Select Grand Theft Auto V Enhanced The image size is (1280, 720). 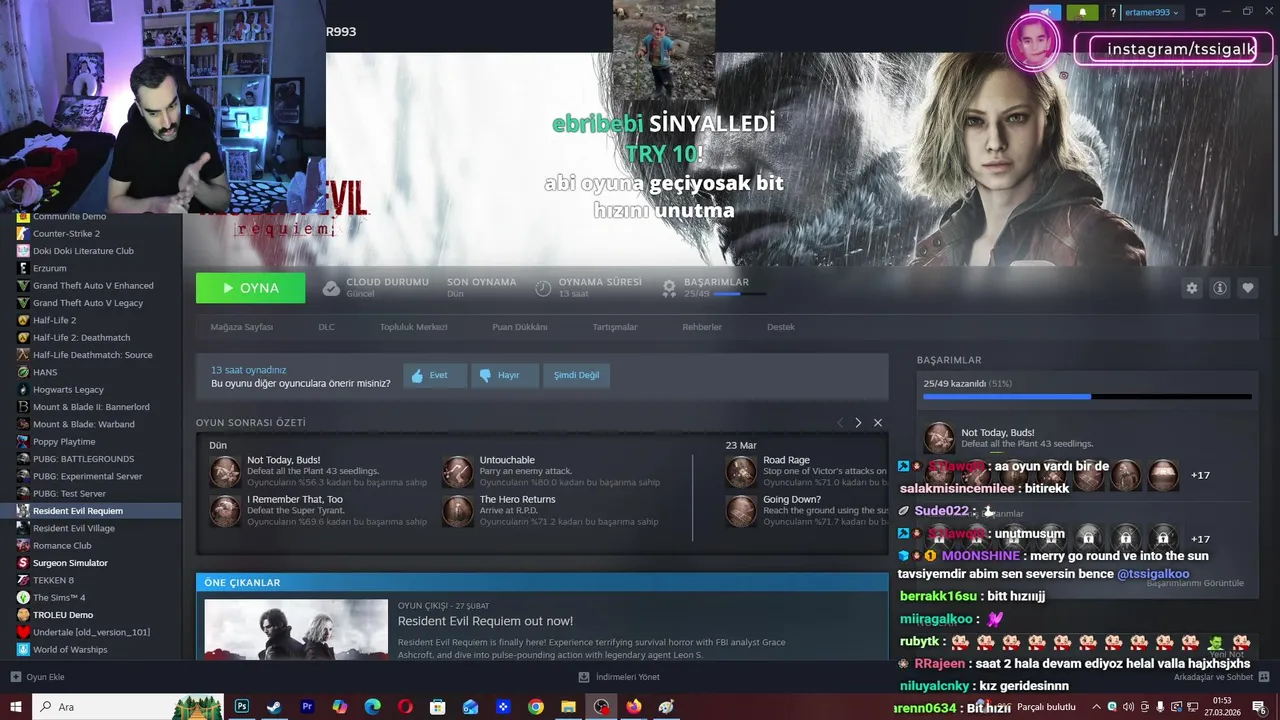[x=93, y=285]
